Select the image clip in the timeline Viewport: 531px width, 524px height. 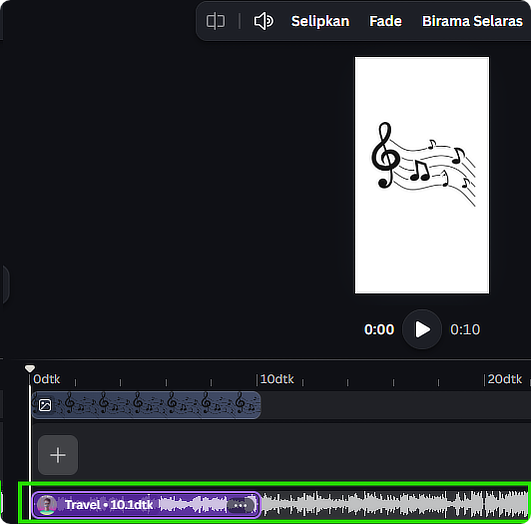(x=146, y=405)
